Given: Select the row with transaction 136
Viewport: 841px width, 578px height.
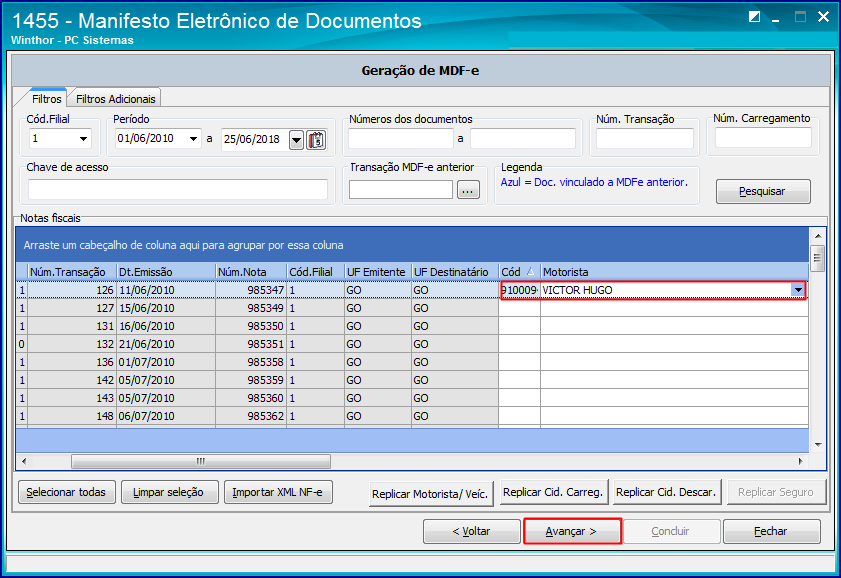Looking at the screenshot, I should (x=412, y=362).
